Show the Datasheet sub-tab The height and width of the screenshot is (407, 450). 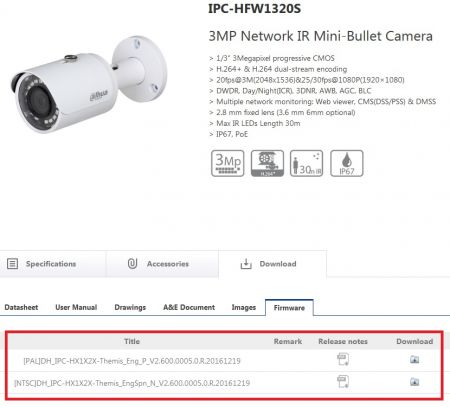[x=21, y=307]
